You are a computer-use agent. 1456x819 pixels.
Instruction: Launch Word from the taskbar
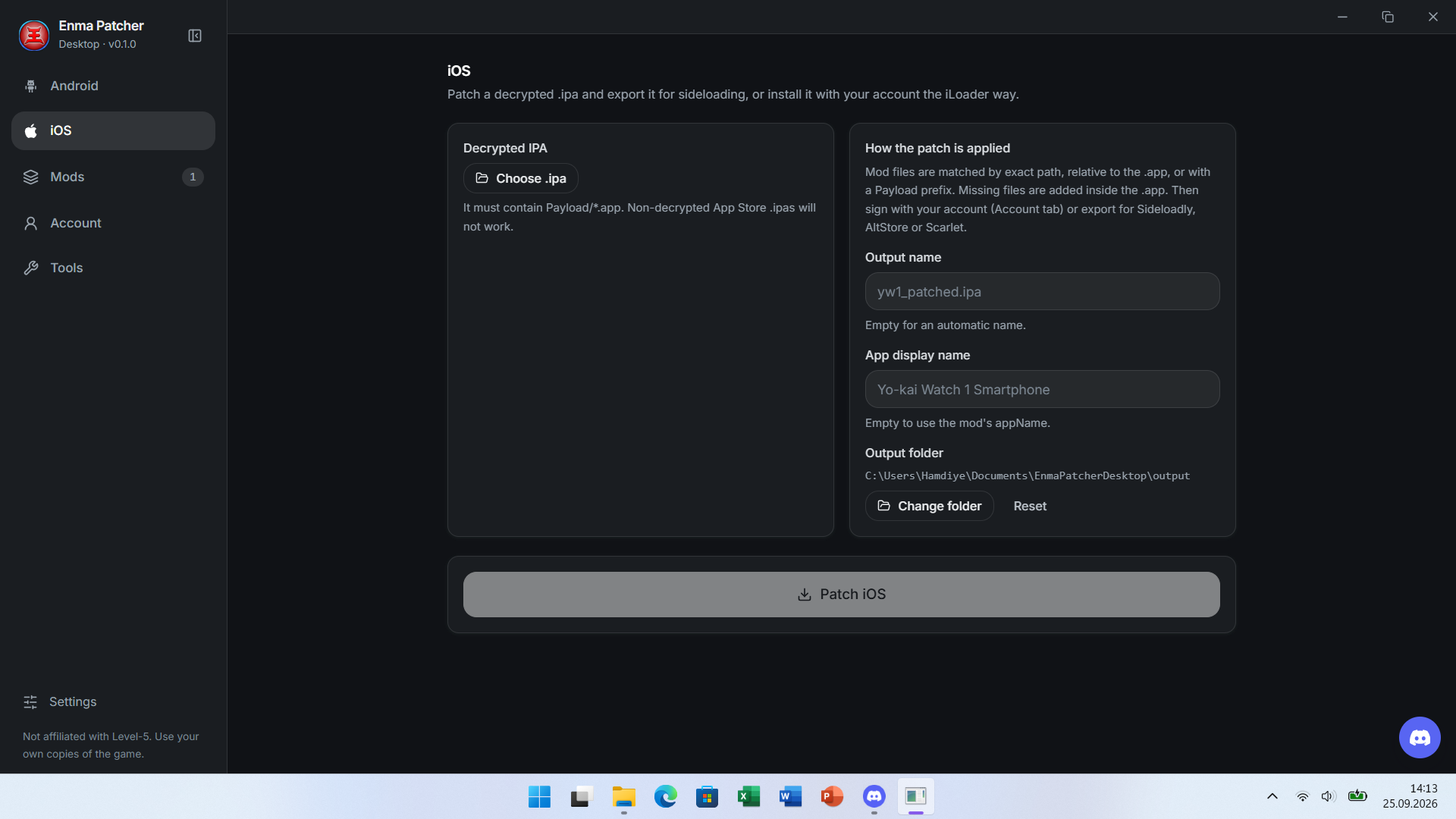[790, 796]
